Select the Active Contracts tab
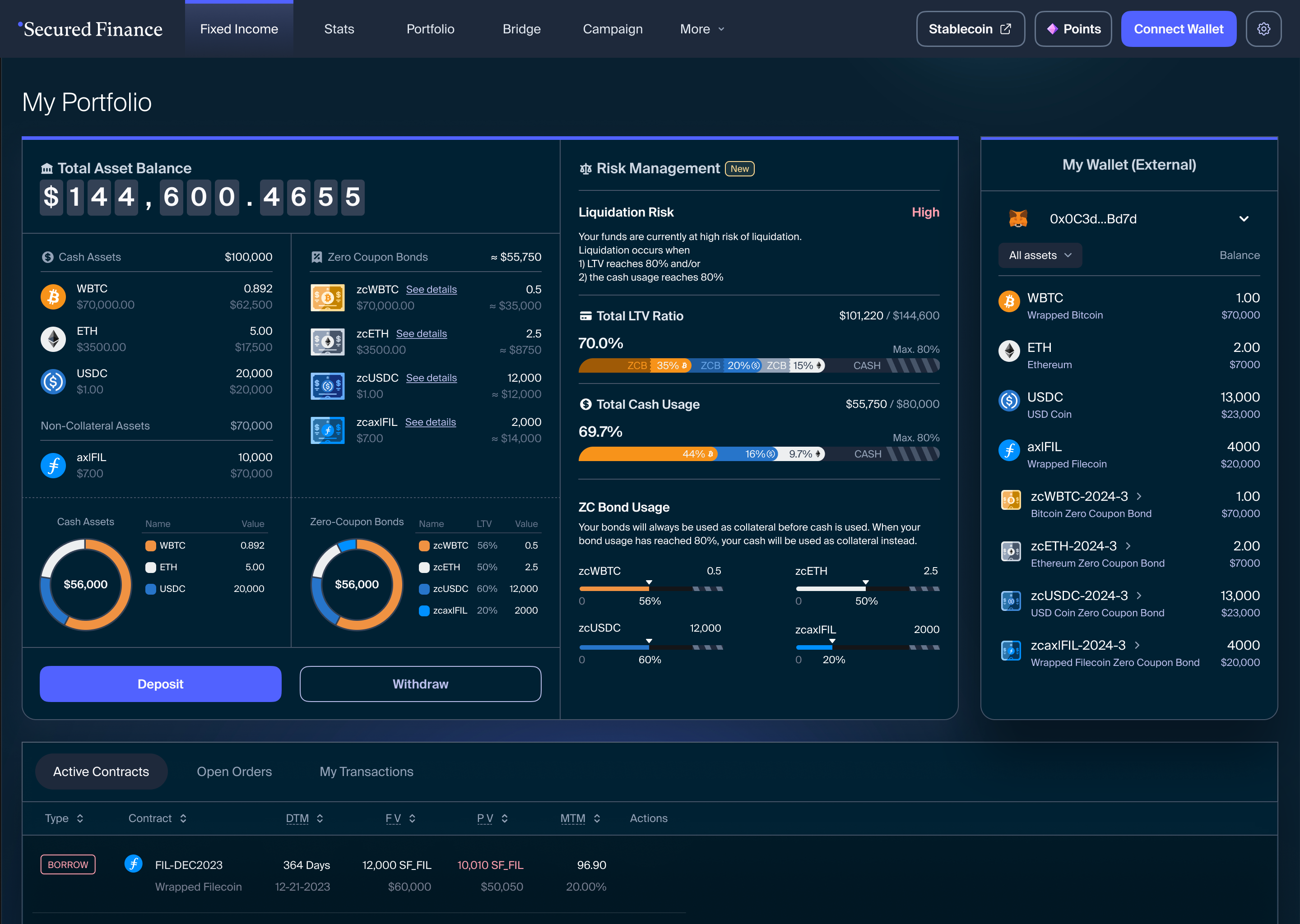The image size is (1300, 924). [x=101, y=772]
